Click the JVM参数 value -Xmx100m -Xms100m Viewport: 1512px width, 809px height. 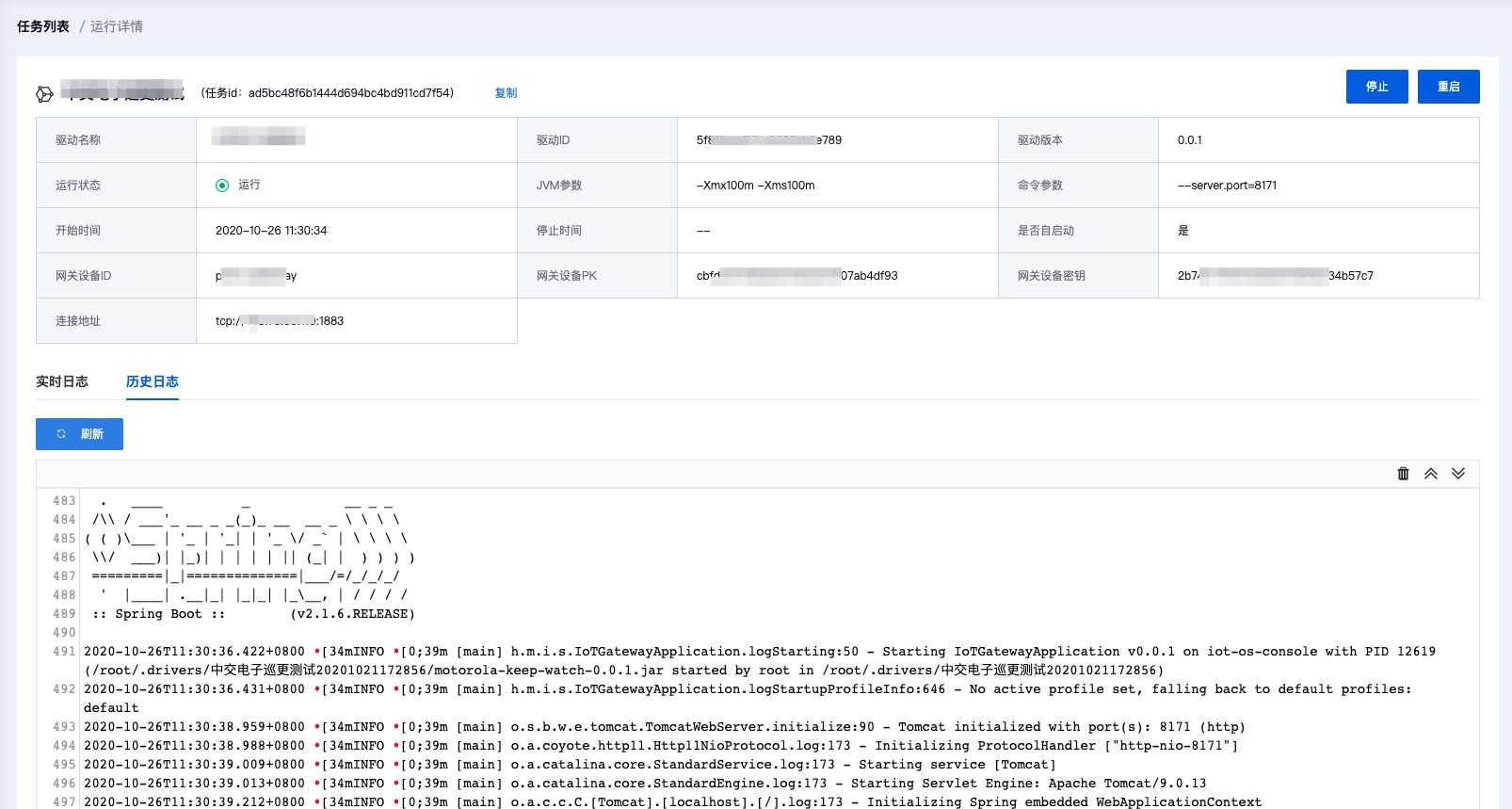(x=755, y=186)
